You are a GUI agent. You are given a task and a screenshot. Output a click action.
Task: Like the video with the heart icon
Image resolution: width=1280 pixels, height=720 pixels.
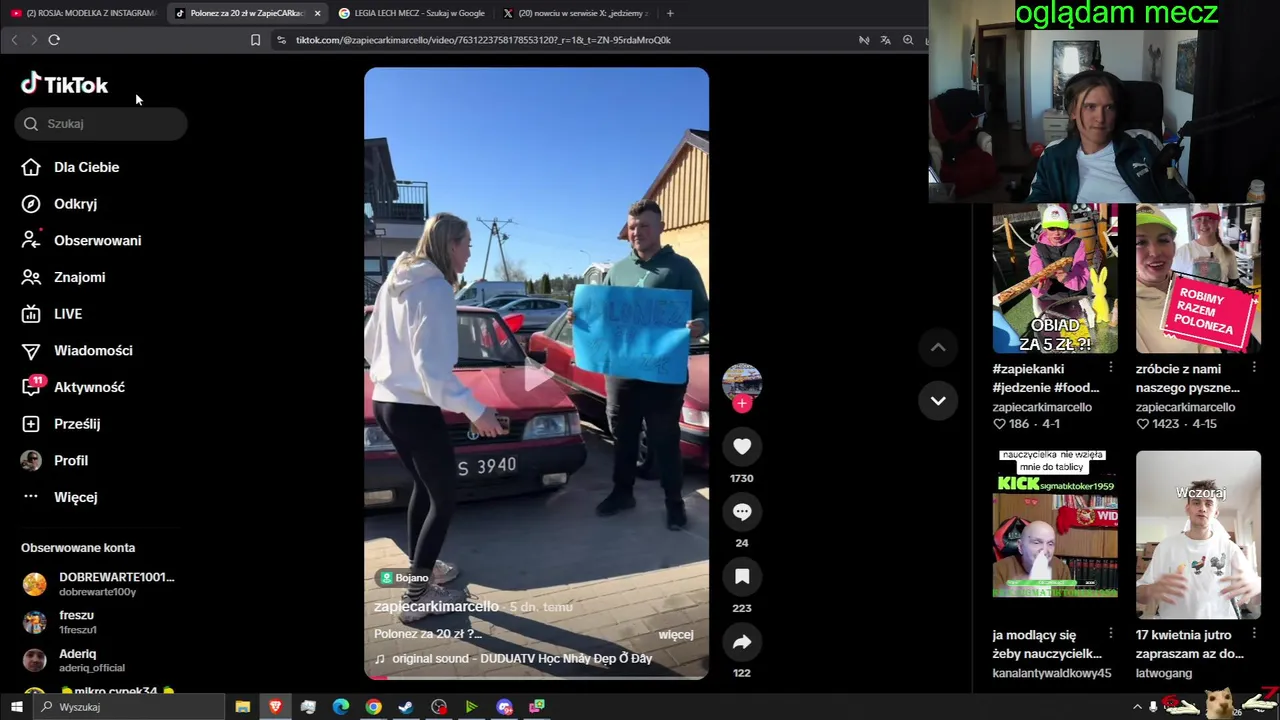742,446
